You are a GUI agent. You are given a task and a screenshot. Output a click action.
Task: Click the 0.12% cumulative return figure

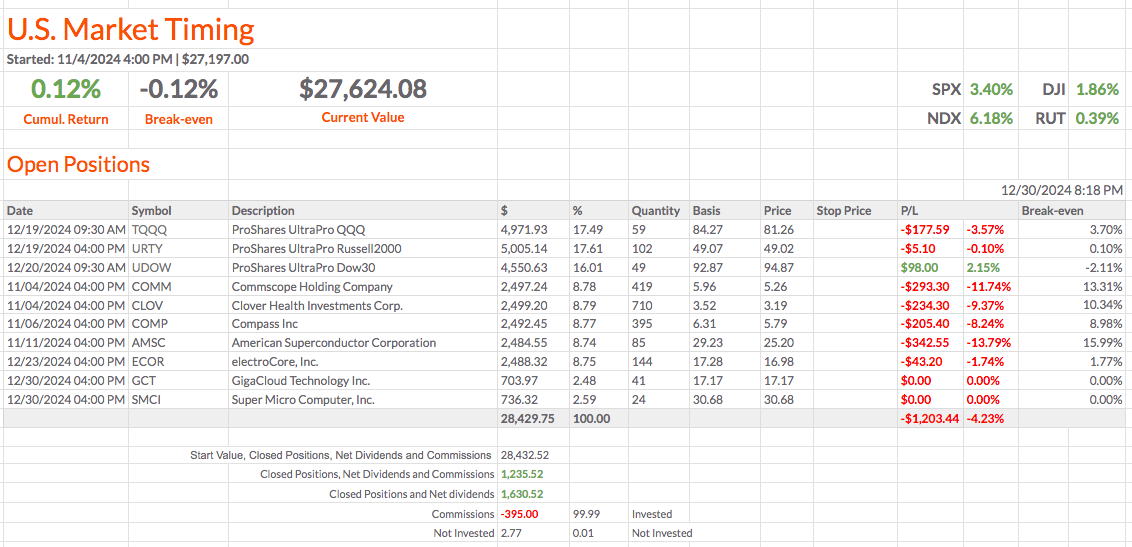click(66, 90)
